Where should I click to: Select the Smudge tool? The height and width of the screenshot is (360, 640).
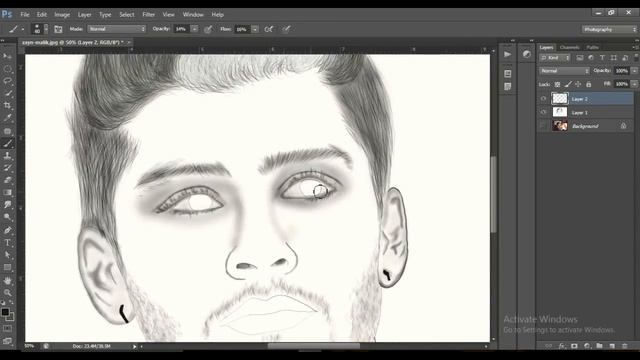coord(7,204)
